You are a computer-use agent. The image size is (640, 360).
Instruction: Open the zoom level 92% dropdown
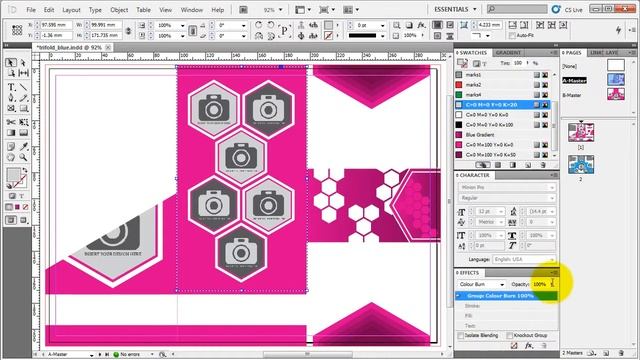pyautogui.click(x=280, y=10)
